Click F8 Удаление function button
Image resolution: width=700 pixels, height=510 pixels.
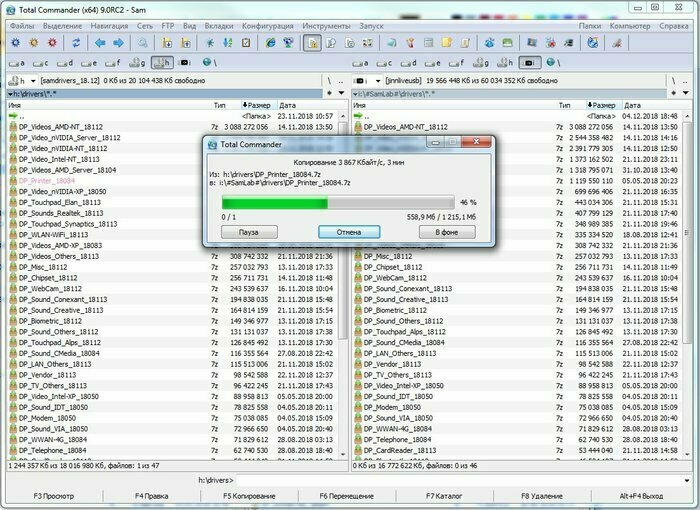pyautogui.click(x=542, y=496)
